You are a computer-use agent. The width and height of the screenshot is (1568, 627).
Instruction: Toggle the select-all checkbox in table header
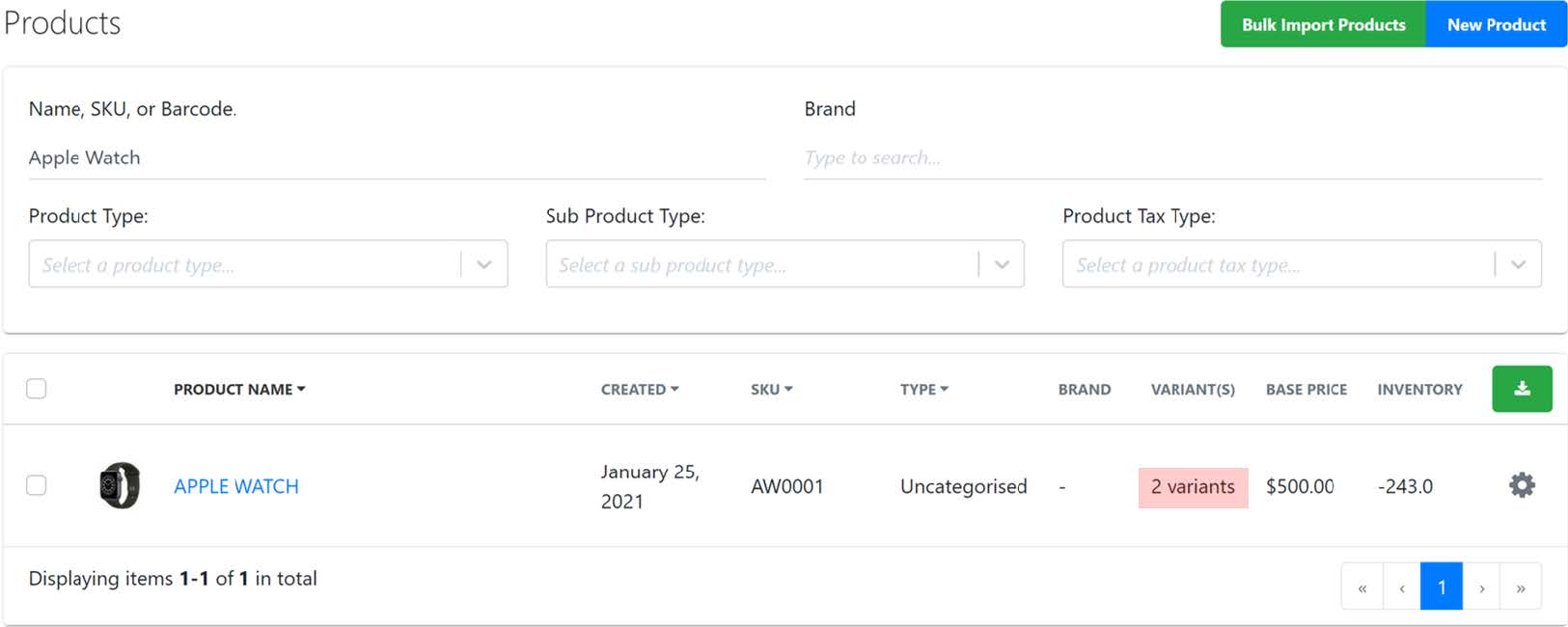[37, 389]
